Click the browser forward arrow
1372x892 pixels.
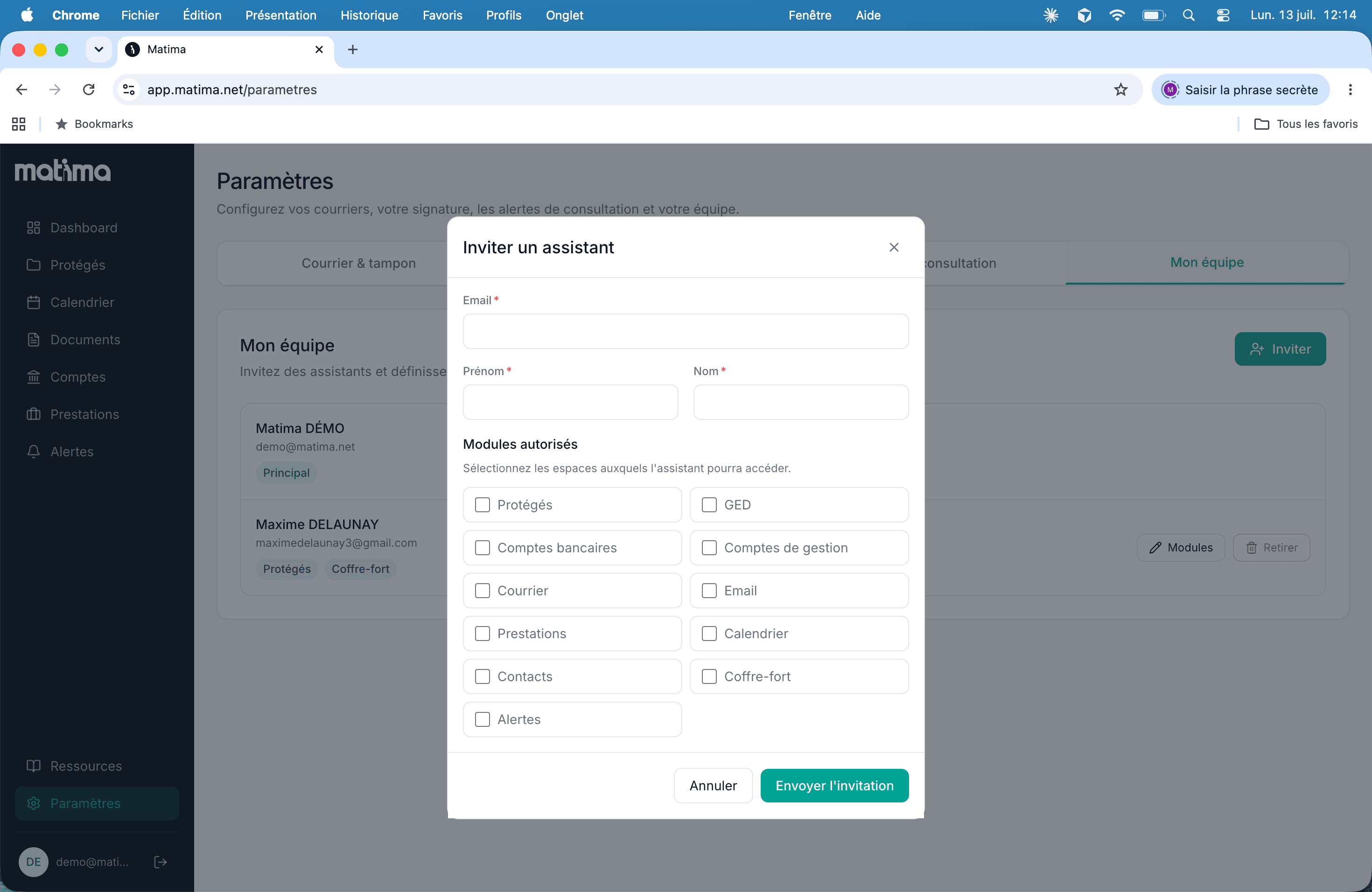pyautogui.click(x=55, y=89)
